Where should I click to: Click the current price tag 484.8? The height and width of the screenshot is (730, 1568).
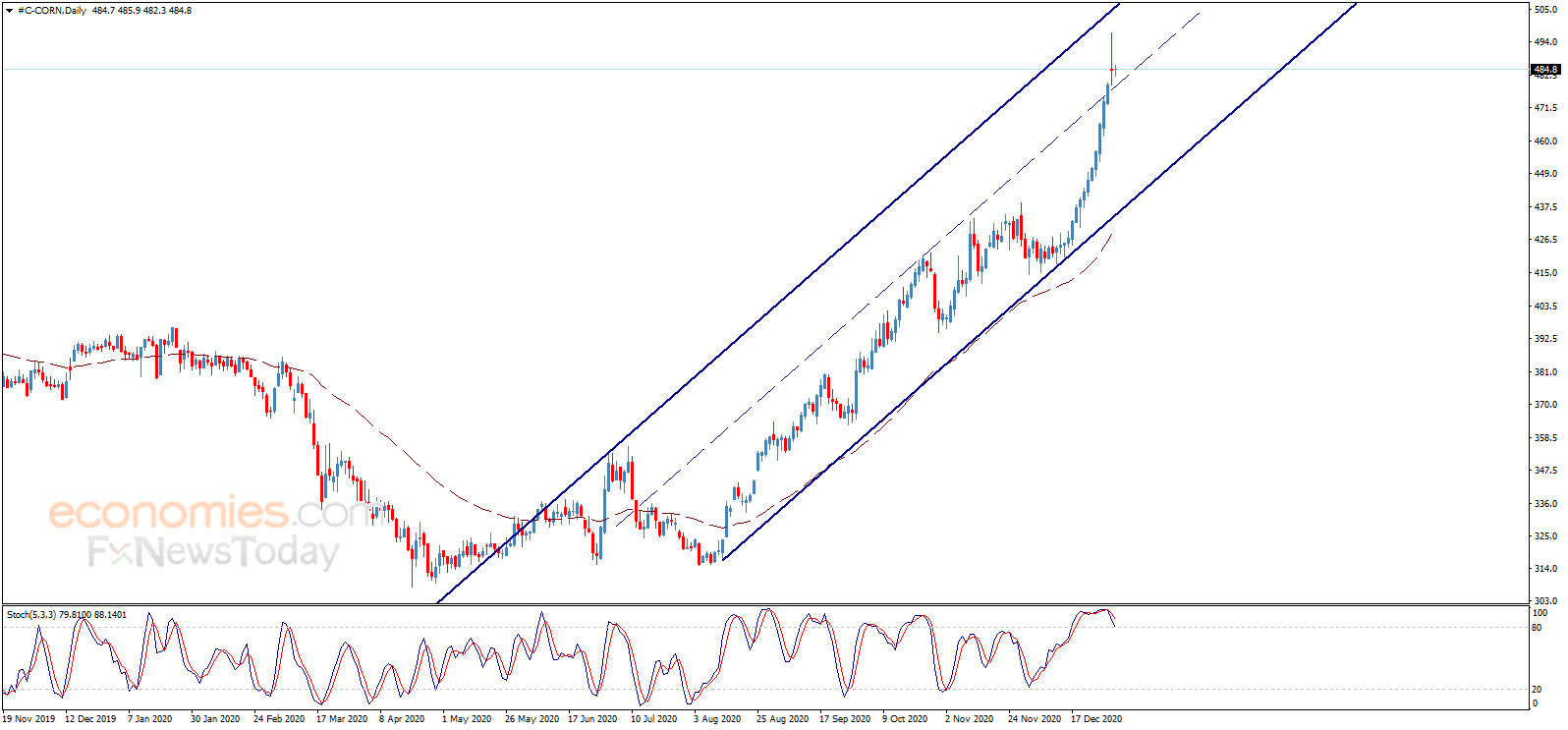[1545, 70]
